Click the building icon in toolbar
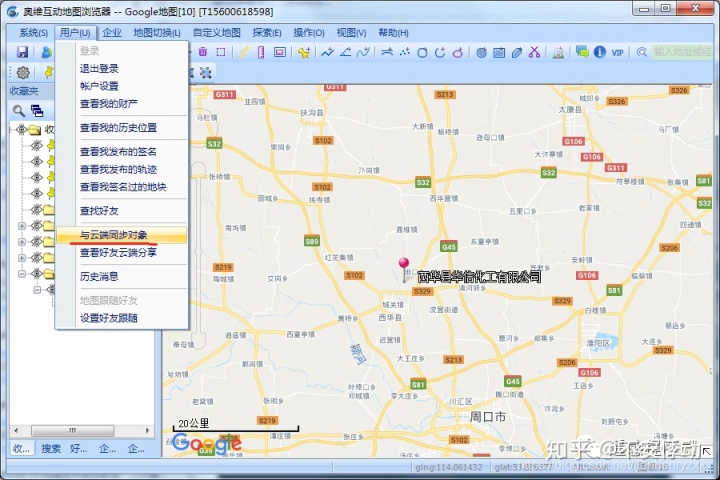 click(558, 53)
